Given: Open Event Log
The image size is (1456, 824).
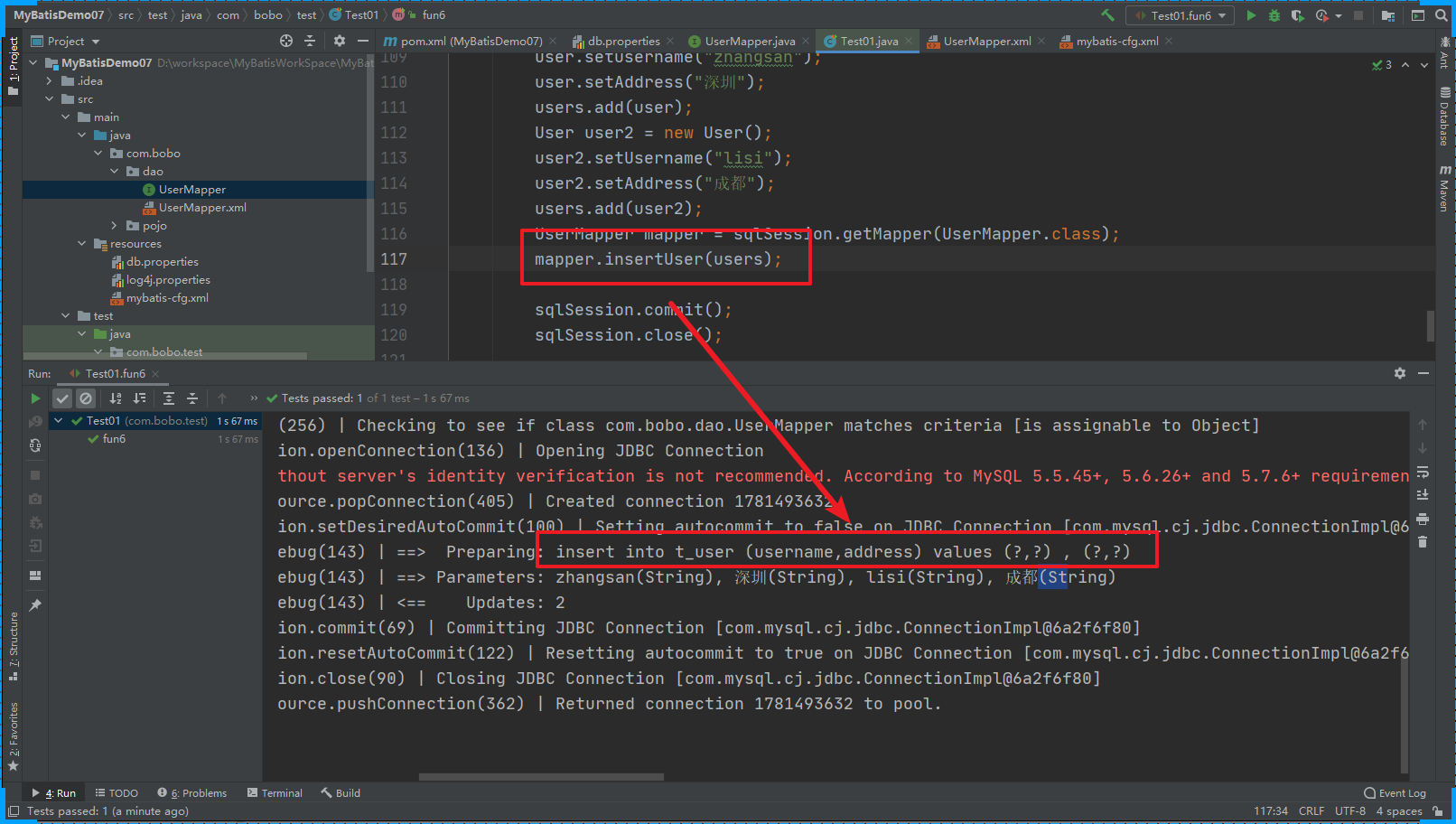Looking at the screenshot, I should [x=1395, y=793].
